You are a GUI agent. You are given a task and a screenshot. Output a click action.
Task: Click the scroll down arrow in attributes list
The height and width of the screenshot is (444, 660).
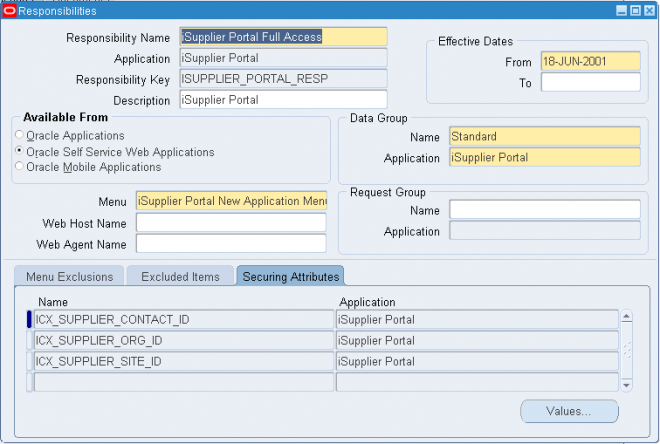(x=626, y=385)
